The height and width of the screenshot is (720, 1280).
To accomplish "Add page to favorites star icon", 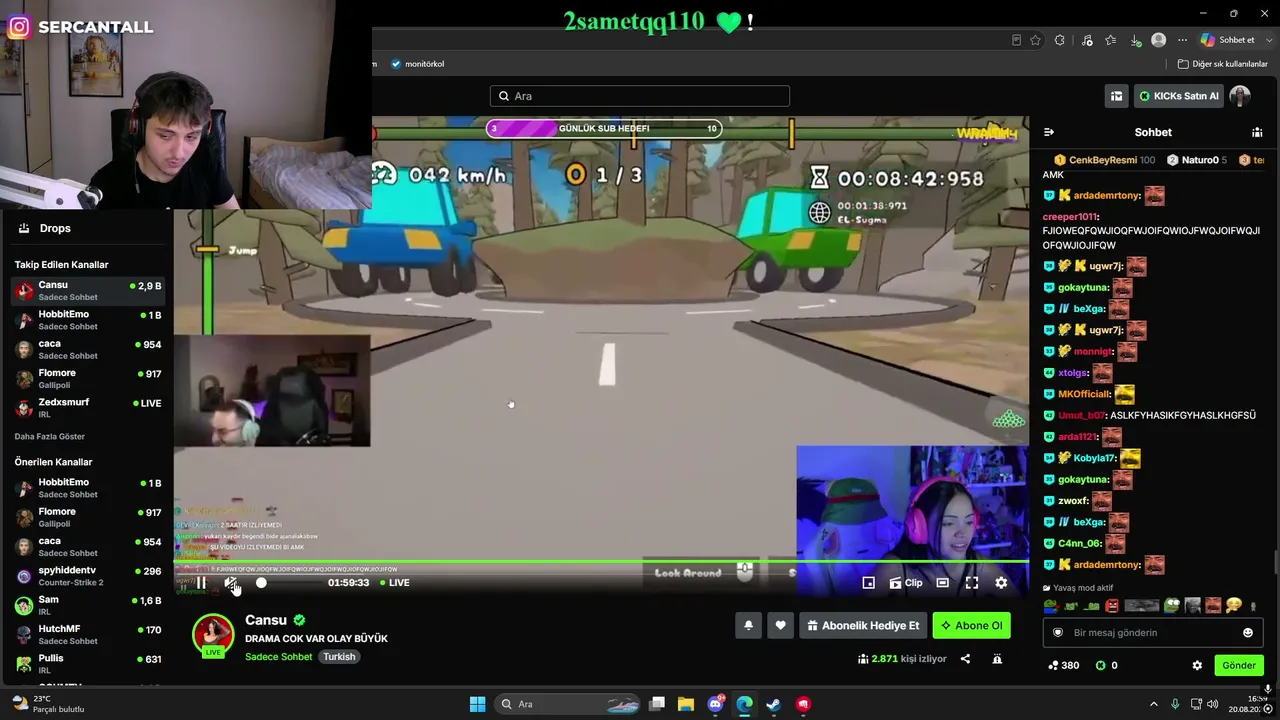I will point(1035,40).
